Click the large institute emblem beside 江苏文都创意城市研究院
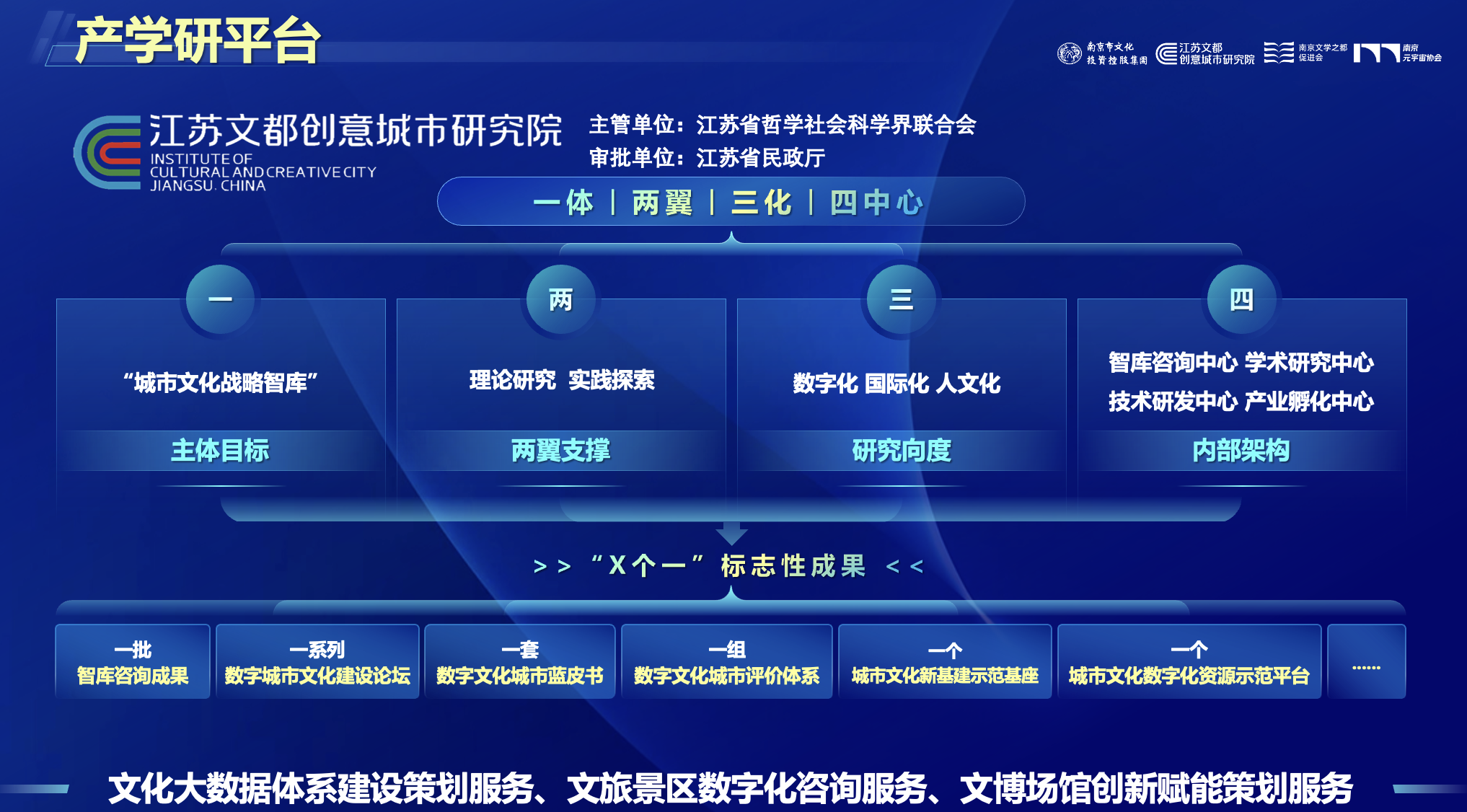 pos(107,152)
